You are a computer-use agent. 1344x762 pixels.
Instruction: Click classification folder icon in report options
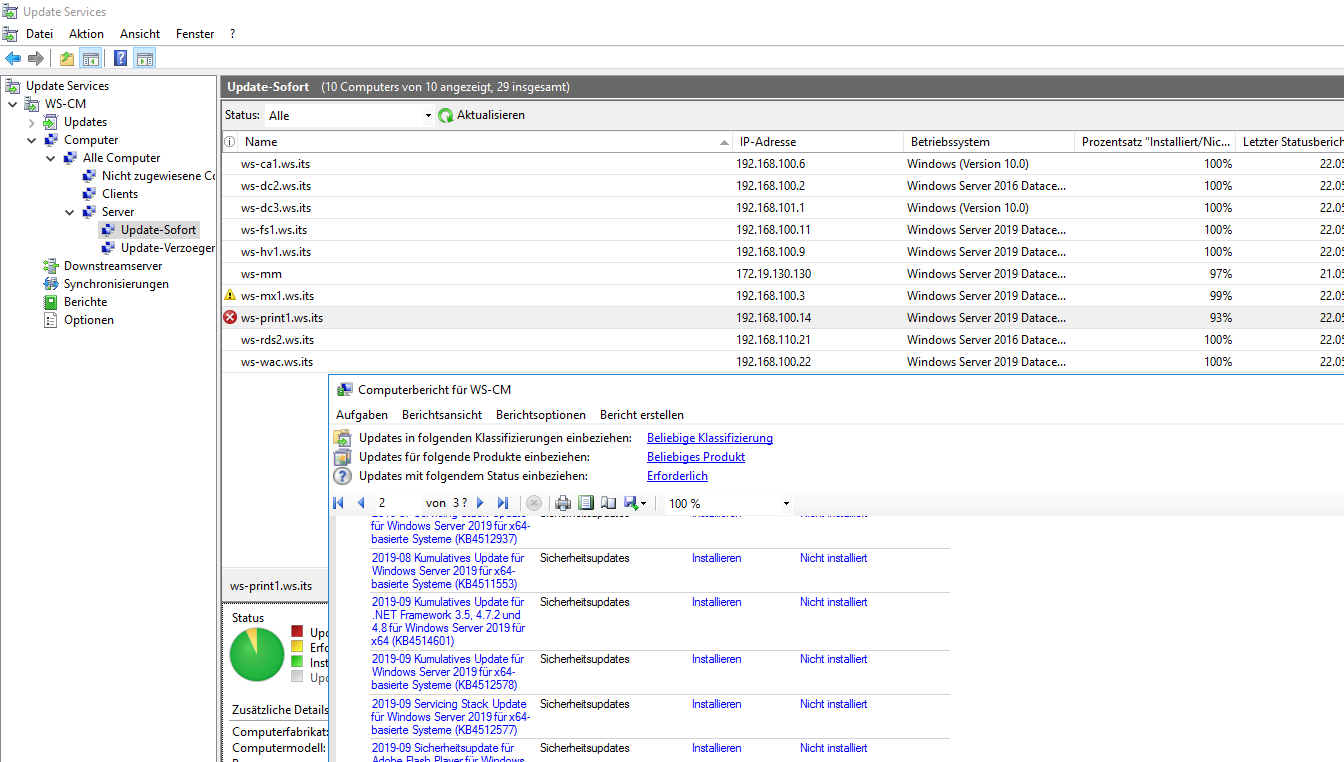[342, 438]
